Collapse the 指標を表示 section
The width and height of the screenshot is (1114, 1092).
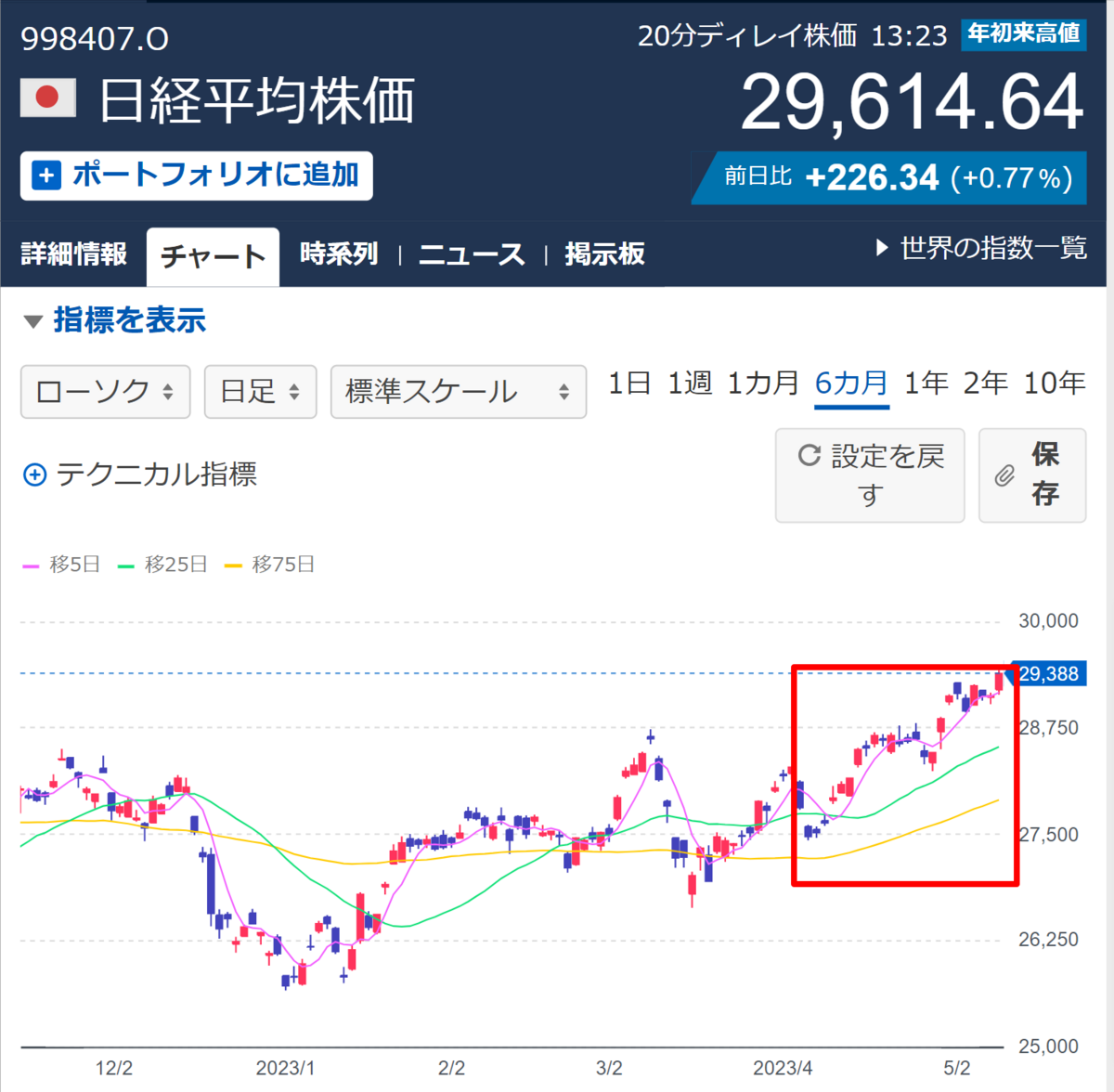tap(114, 320)
